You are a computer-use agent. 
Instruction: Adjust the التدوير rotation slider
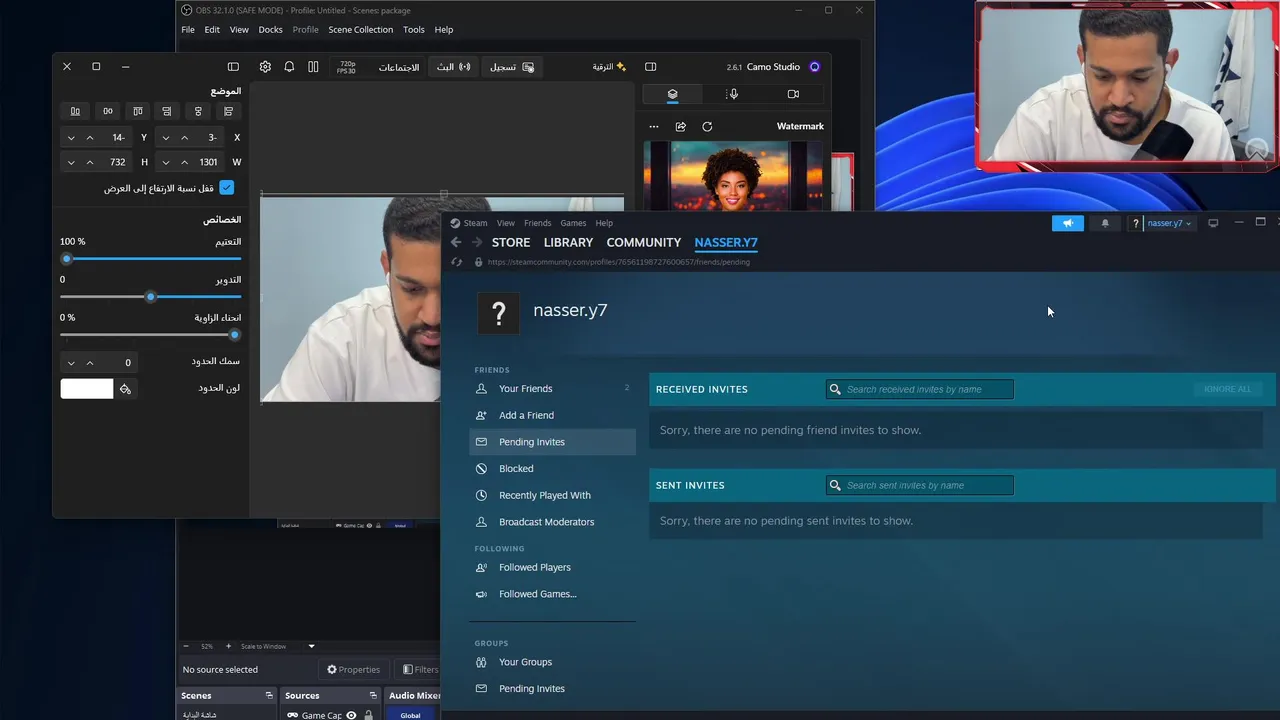coord(150,297)
